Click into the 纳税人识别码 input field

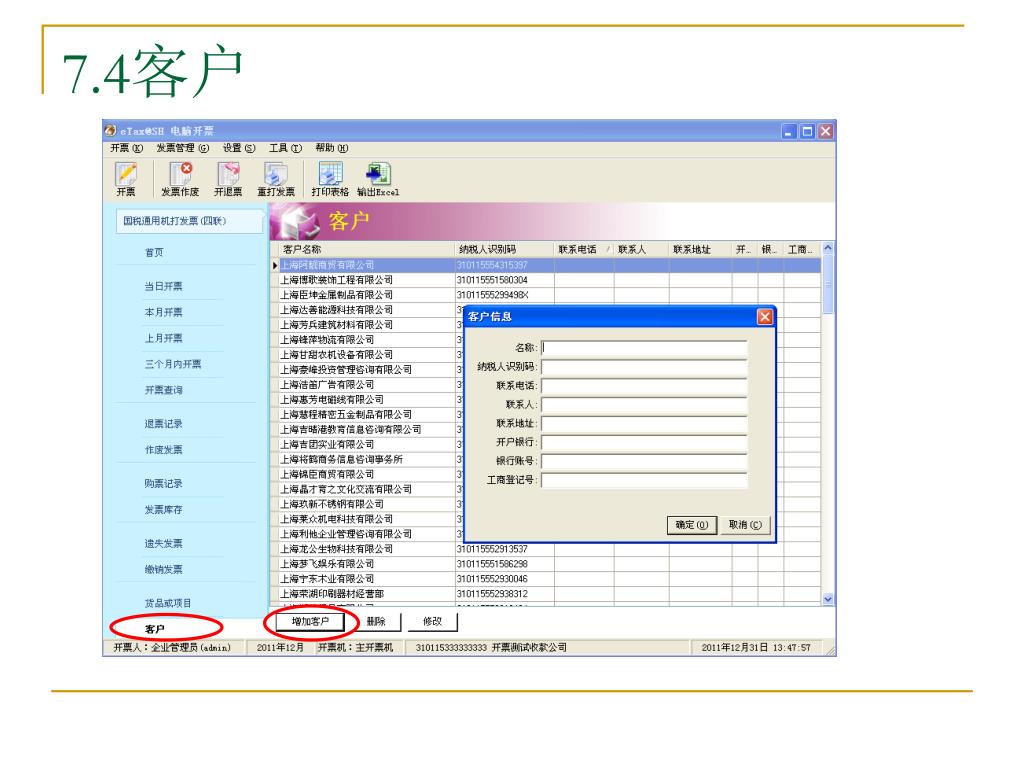(644, 367)
